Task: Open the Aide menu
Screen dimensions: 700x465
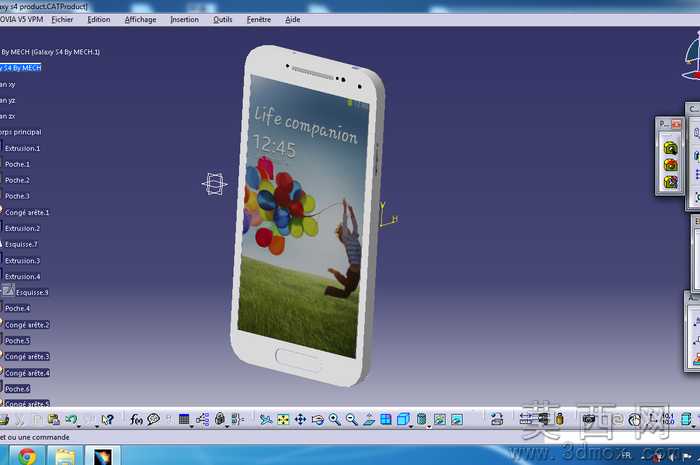Action: click(292, 20)
